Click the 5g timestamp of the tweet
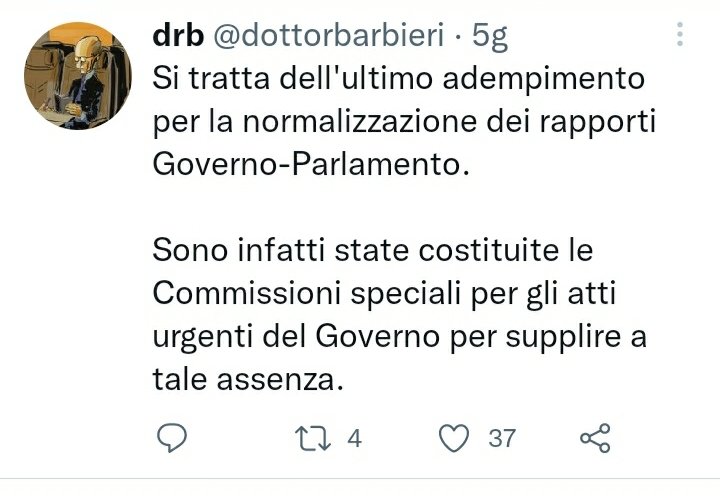Viewport: 720px width, 497px height. 490,37
